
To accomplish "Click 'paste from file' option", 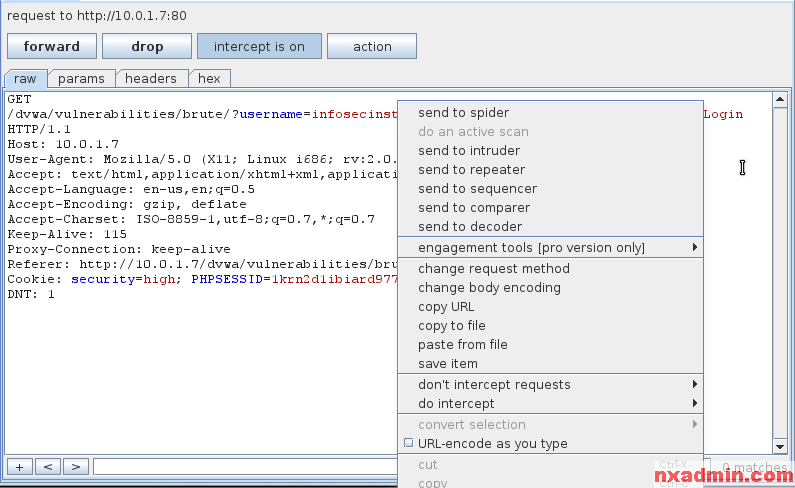I will [x=551, y=345].
